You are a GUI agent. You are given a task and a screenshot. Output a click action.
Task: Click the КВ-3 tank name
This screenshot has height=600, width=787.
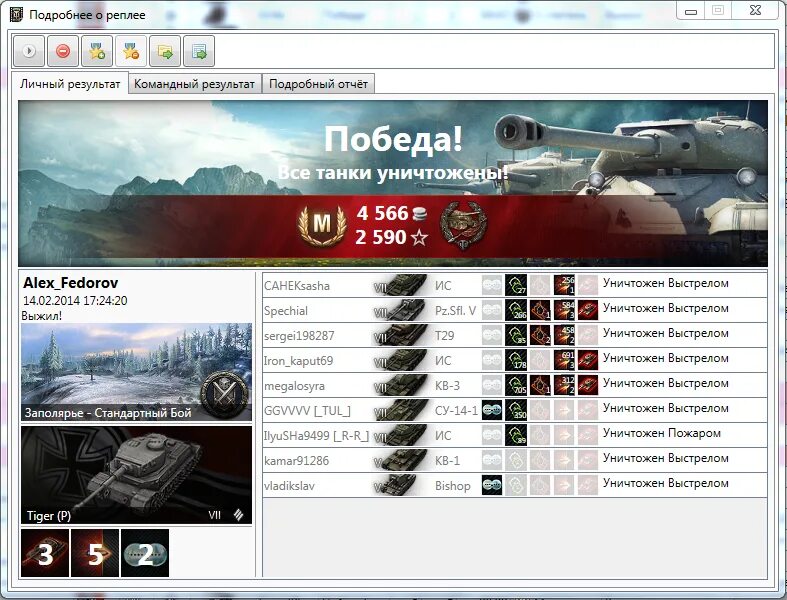click(447, 386)
